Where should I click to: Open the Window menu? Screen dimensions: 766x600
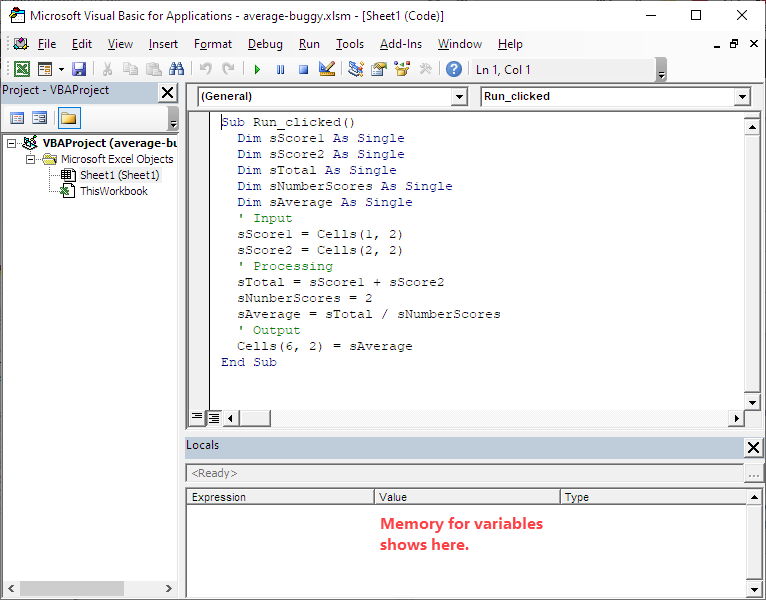(x=460, y=44)
